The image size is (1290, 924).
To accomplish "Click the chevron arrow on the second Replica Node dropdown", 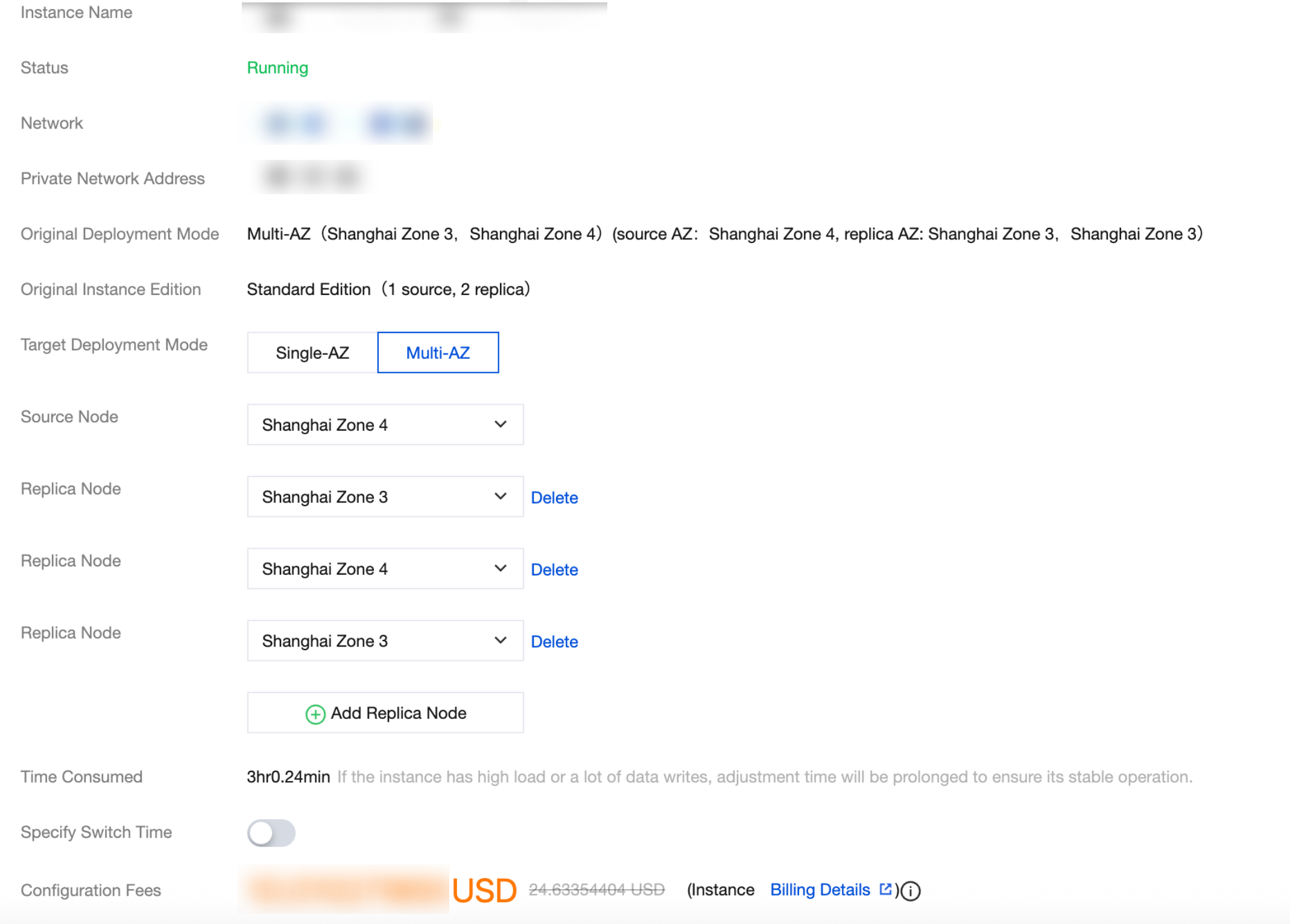I will [x=500, y=569].
